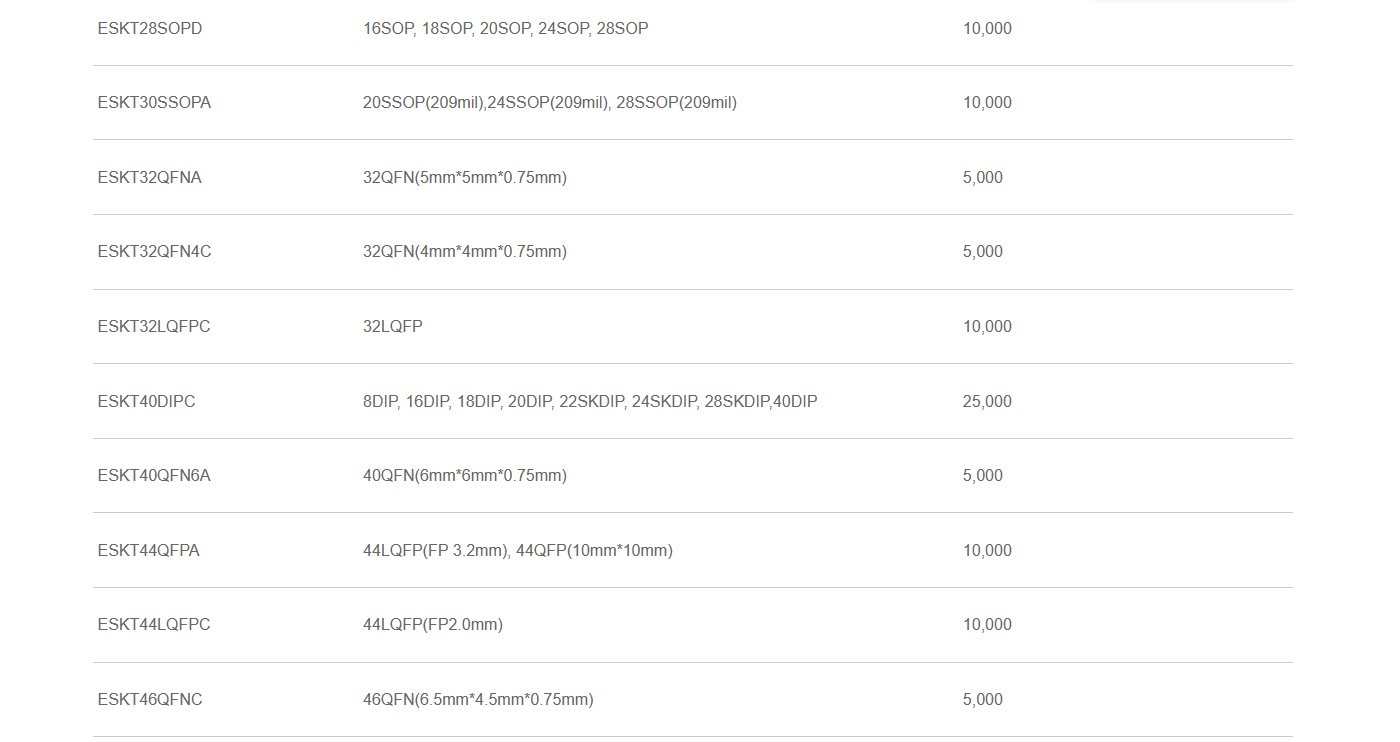The image size is (1400, 742).
Task: Click the 40QFN(6mm*6mm*0.75mm) package text
Action: click(465, 476)
